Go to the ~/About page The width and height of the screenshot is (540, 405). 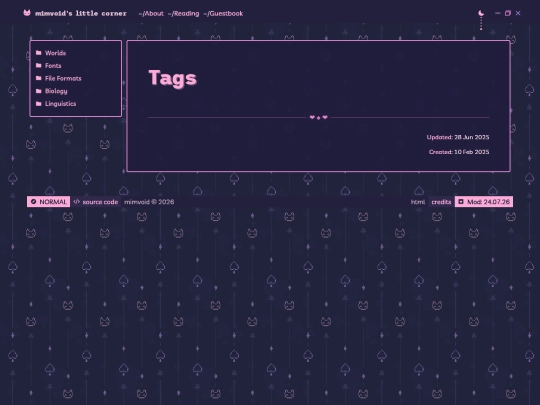[151, 13]
